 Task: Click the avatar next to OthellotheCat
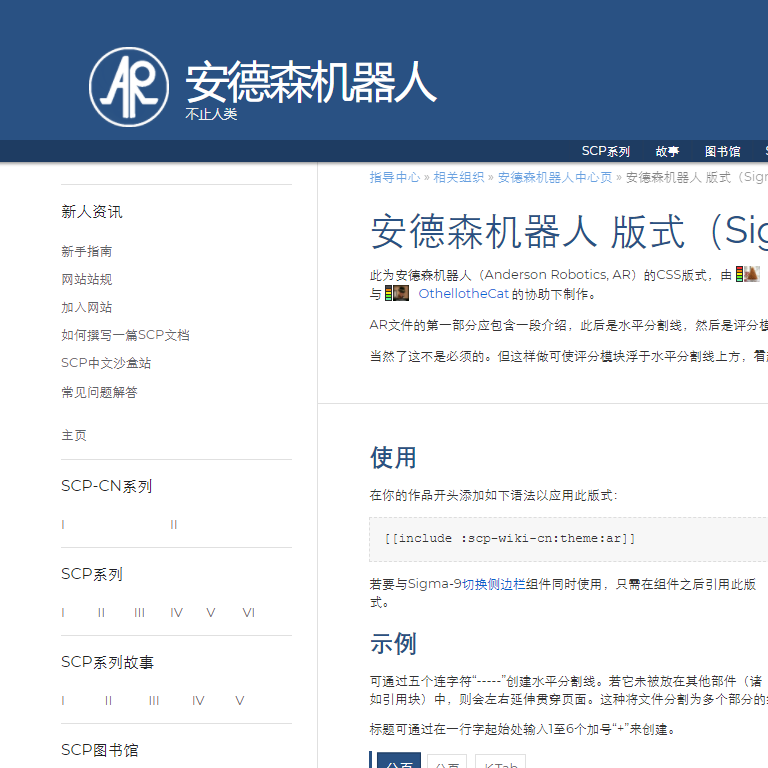click(x=400, y=294)
